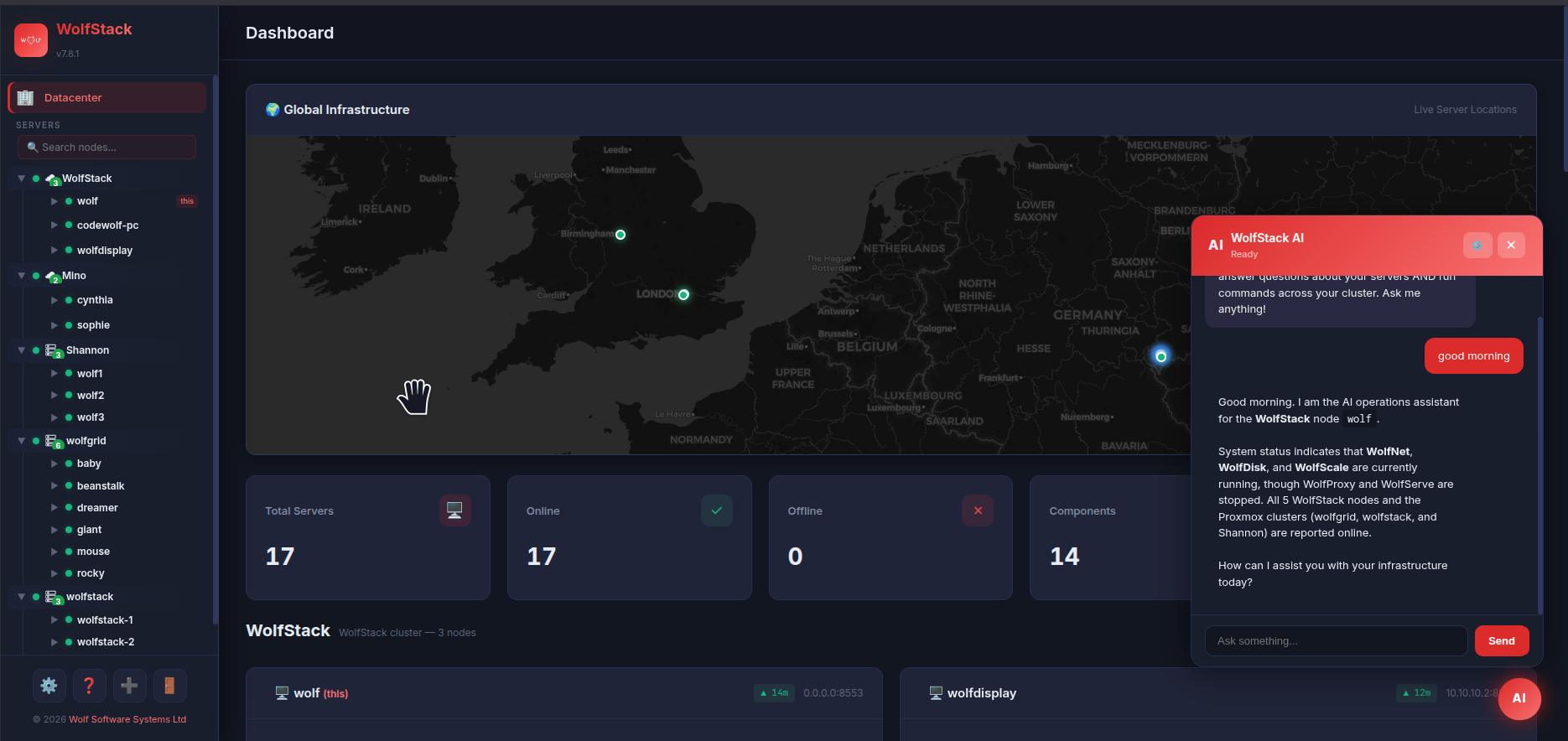Collapse the WolfStack cluster tree
1568x741 pixels.
[x=22, y=179]
